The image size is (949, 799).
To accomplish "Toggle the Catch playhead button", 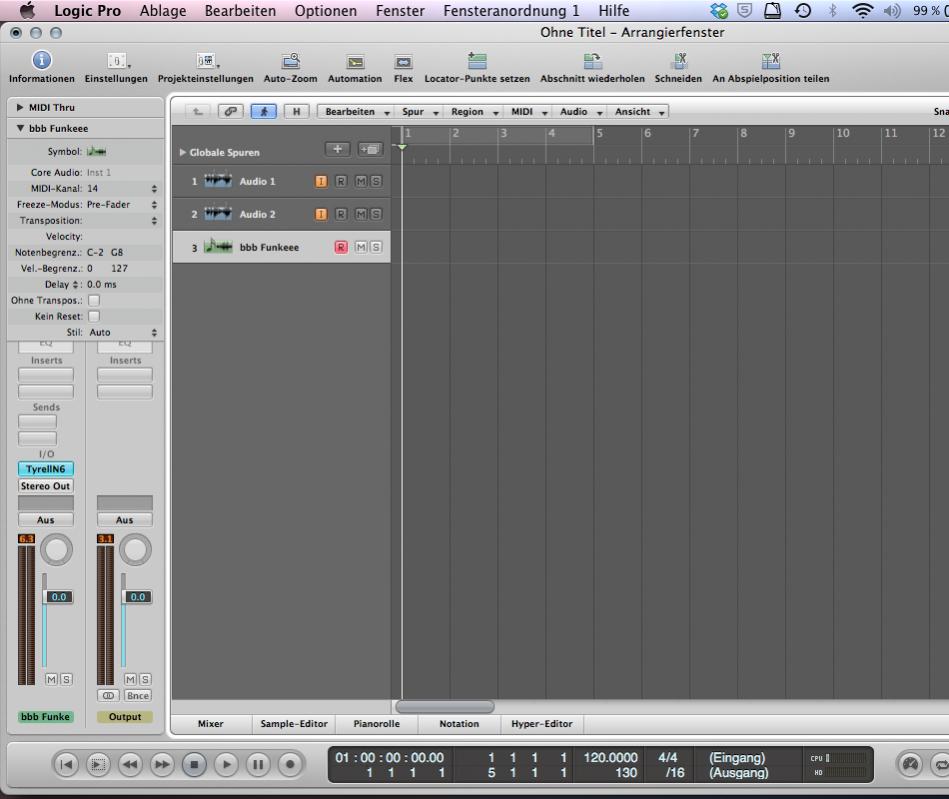I will click(264, 111).
